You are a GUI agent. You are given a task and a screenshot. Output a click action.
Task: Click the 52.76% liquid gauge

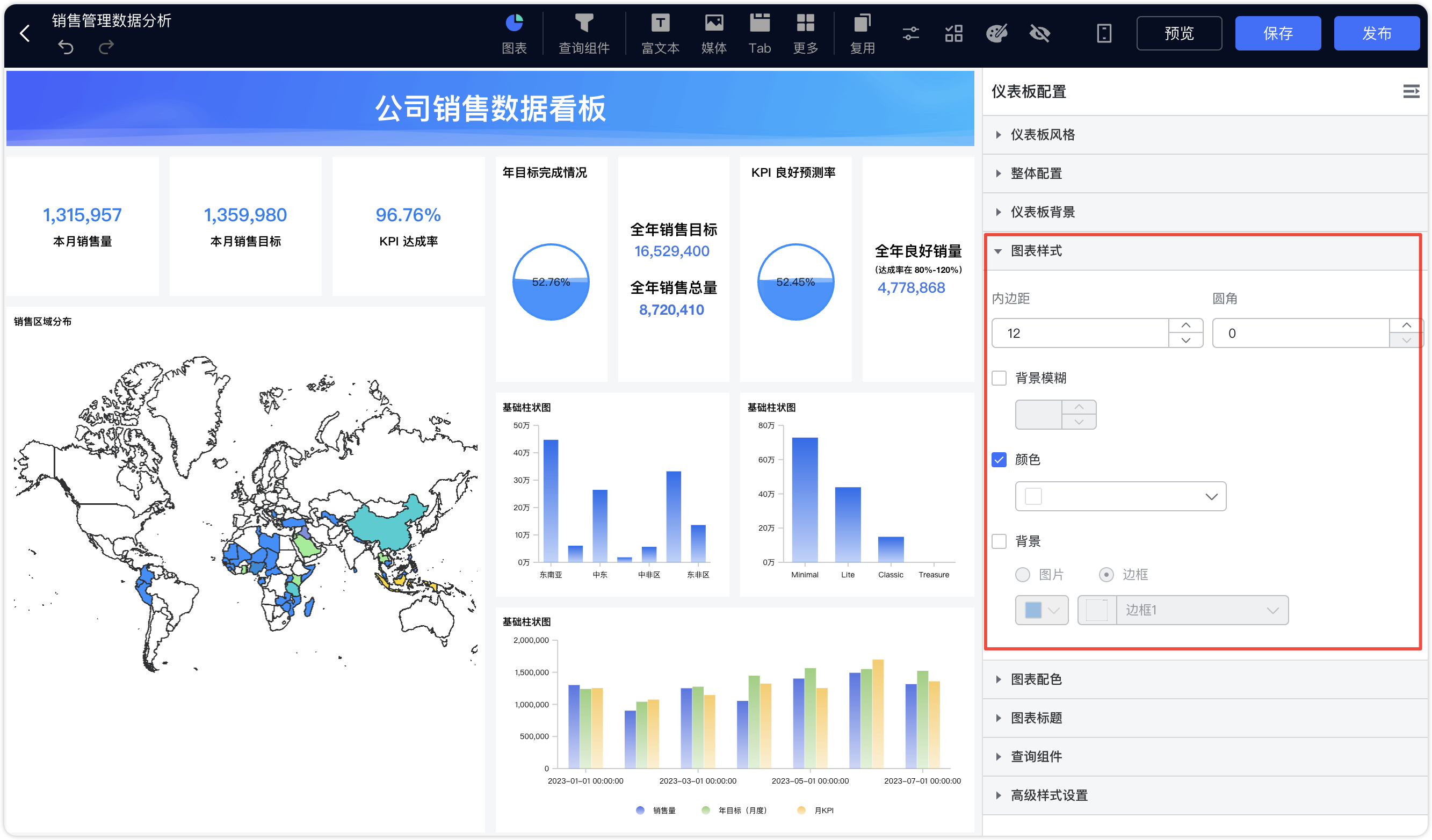(551, 282)
